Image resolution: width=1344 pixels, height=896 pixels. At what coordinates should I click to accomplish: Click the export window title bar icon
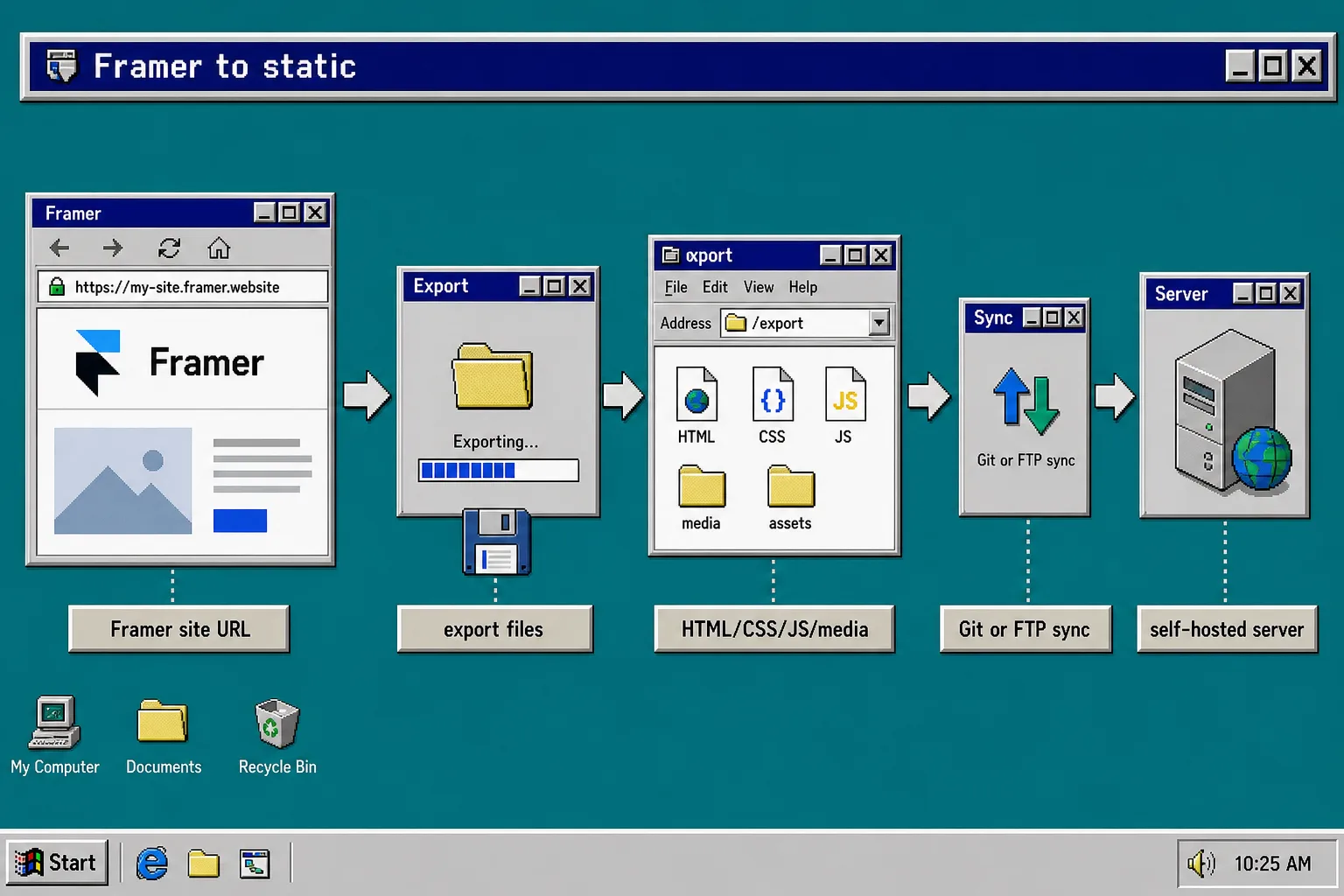pos(671,255)
